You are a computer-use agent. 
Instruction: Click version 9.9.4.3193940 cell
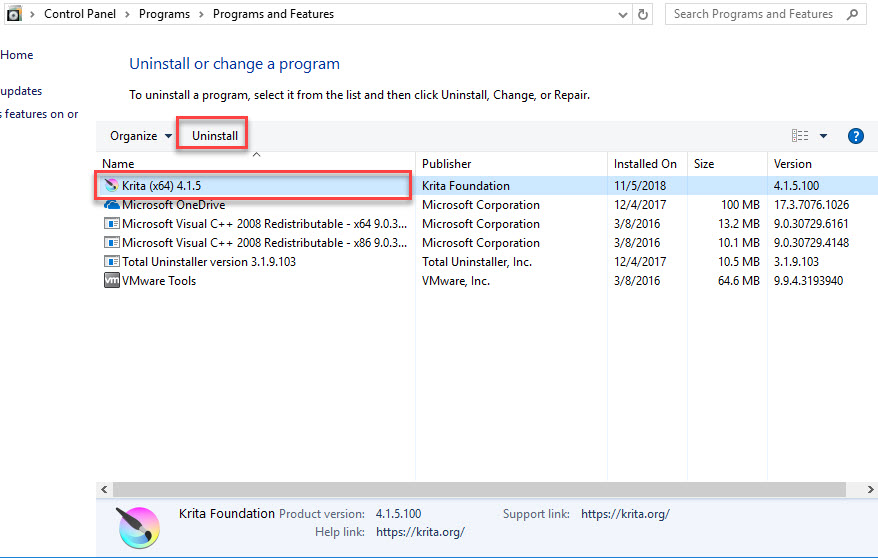click(809, 281)
